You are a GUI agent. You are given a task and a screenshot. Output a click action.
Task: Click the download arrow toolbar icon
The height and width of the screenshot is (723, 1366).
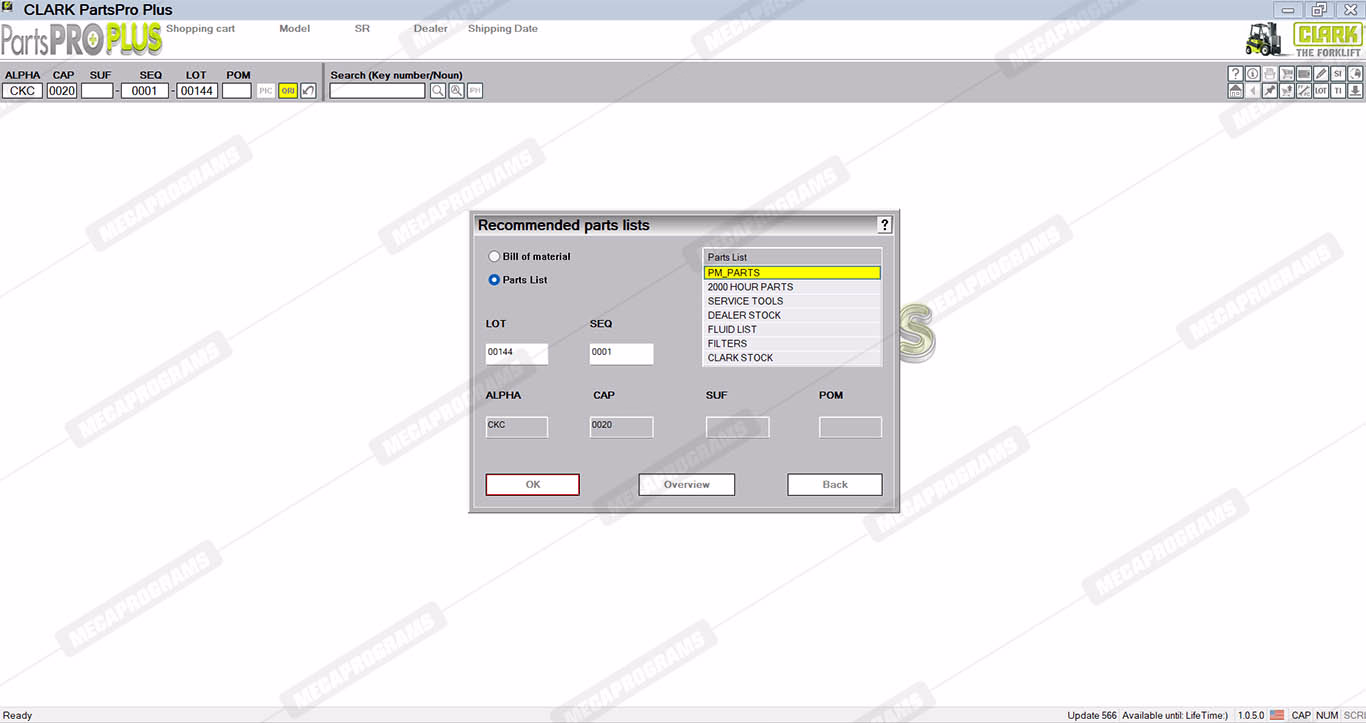pyautogui.click(x=1355, y=91)
